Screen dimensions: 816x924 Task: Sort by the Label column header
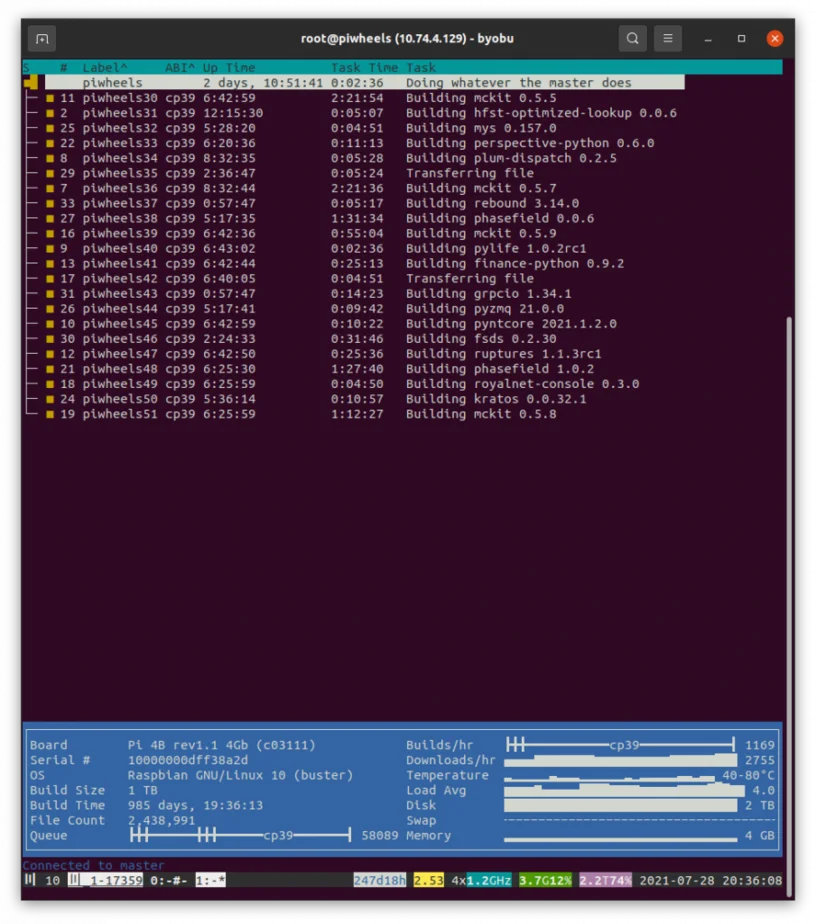click(x=105, y=68)
